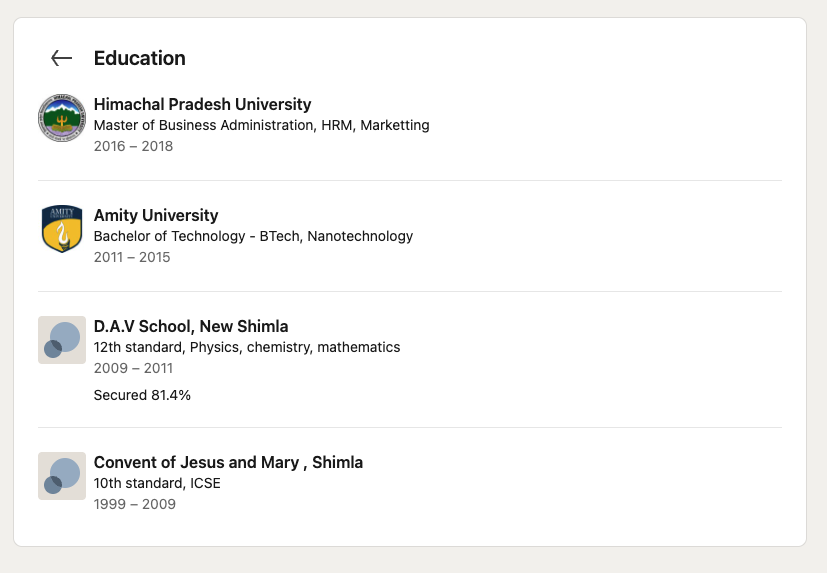The height and width of the screenshot is (573, 827).
Task: Open the Himachal Pradesh University logo
Action: pyautogui.click(x=62, y=118)
